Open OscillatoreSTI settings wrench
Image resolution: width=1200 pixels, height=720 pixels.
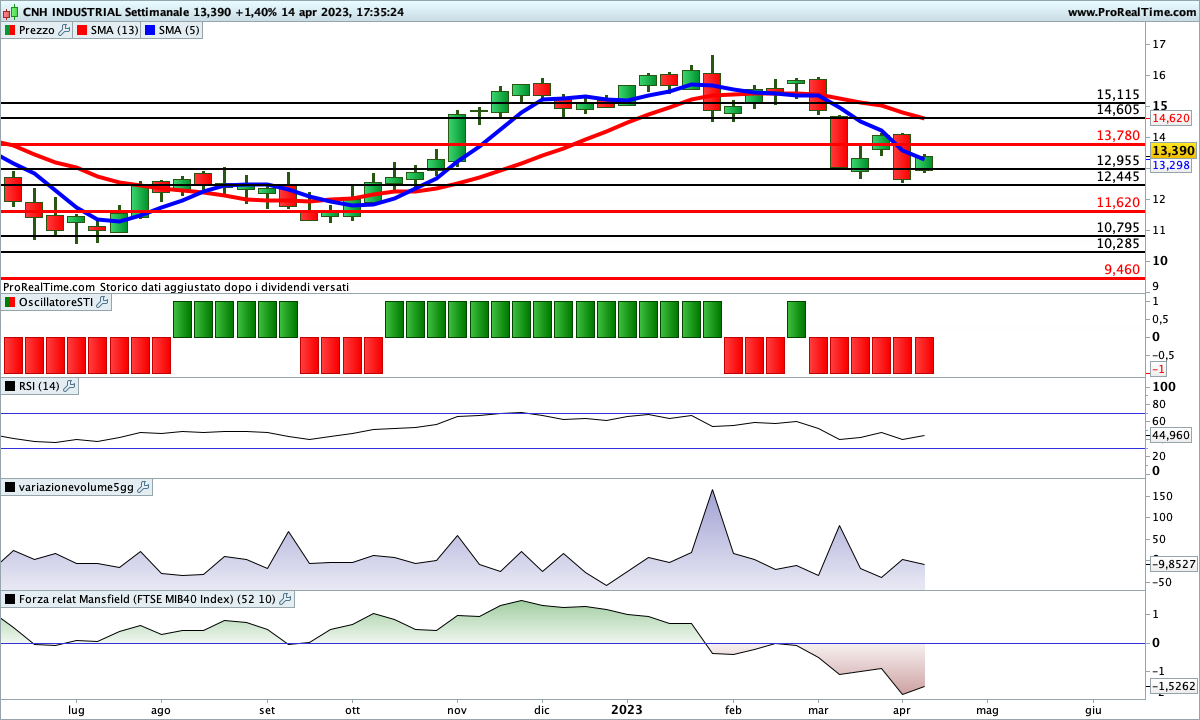coord(102,302)
